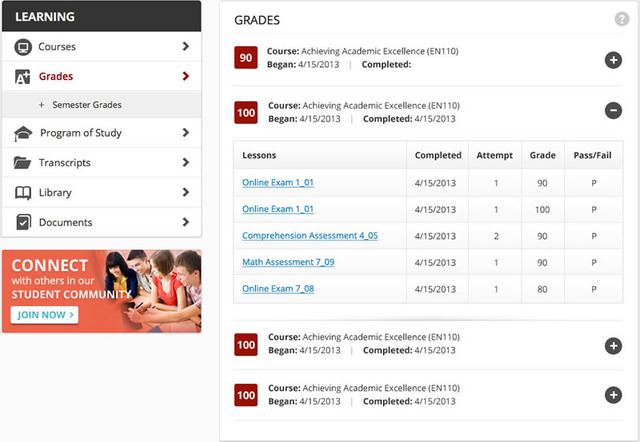Screen dimensions: 640x442
Task: Open Math Assessment 7_09 lesson link
Action: click(x=288, y=262)
